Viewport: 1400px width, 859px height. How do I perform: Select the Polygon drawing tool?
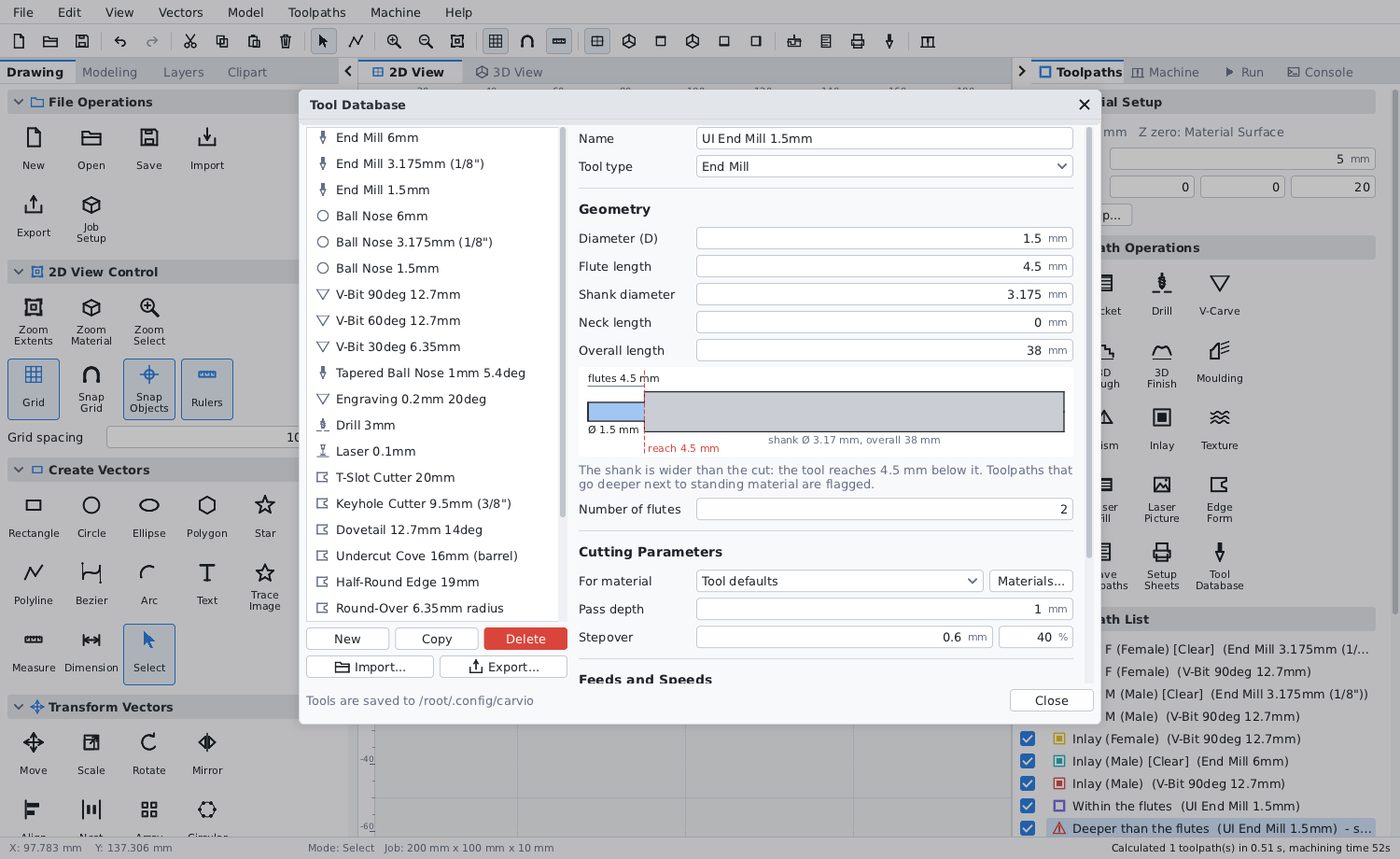point(207,516)
